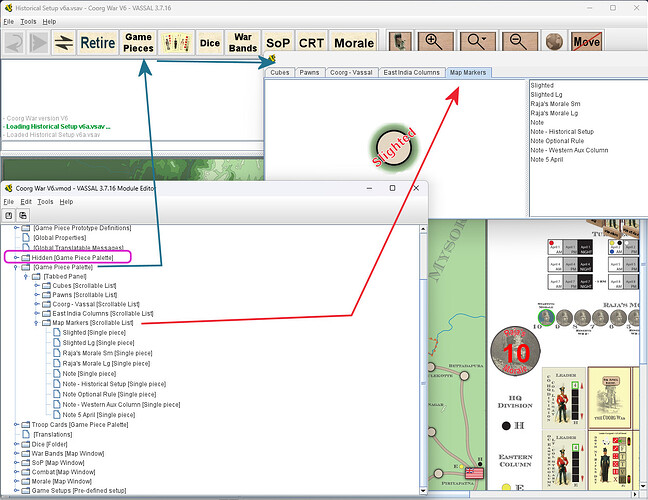Image resolution: width=648 pixels, height=500 pixels.
Task: Click the British flag piece at Periyapatna
Action: (474, 473)
